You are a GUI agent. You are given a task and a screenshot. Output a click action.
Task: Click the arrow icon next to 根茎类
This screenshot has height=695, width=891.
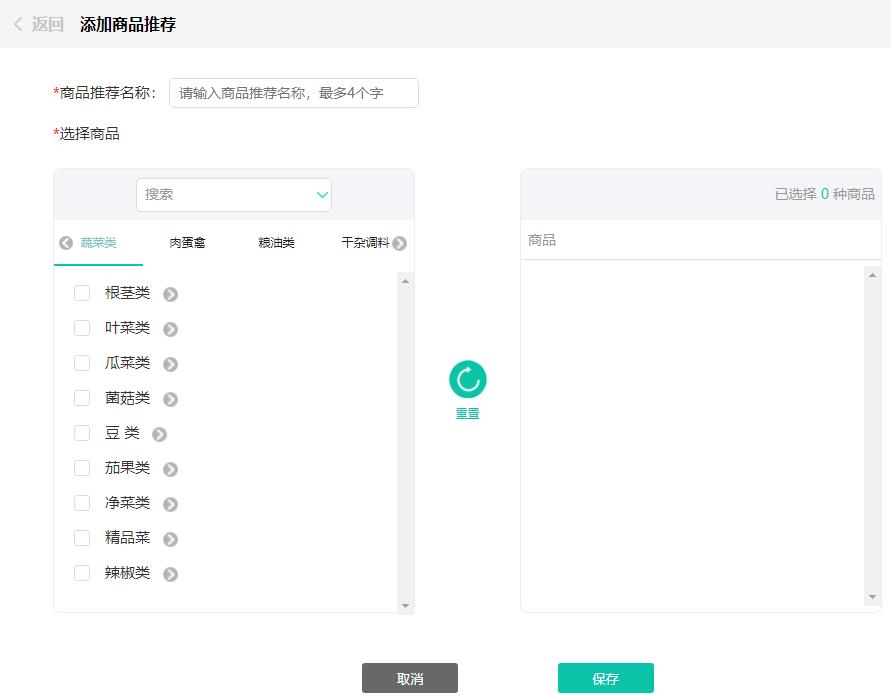click(170, 293)
